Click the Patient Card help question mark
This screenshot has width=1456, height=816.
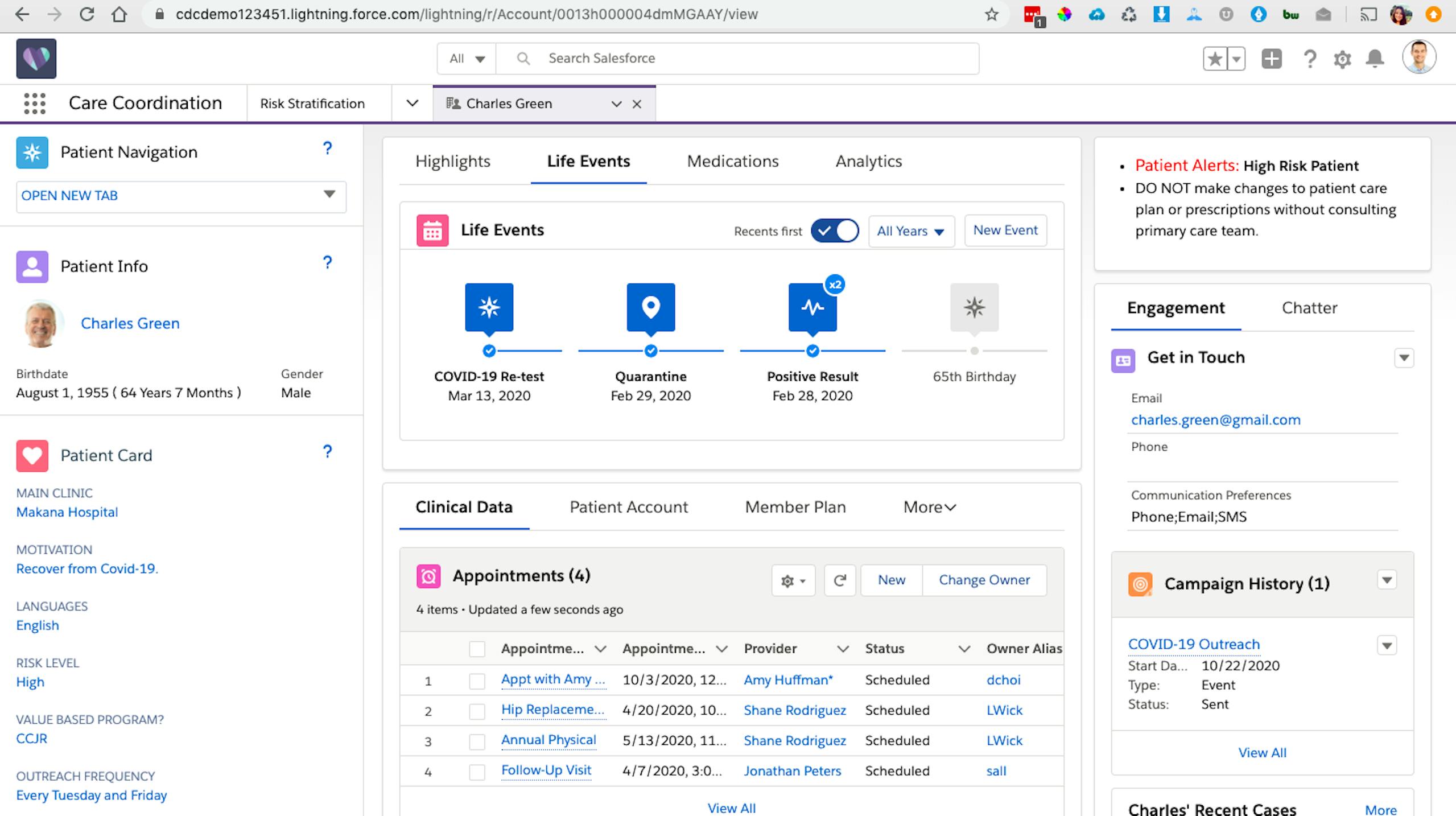327,452
